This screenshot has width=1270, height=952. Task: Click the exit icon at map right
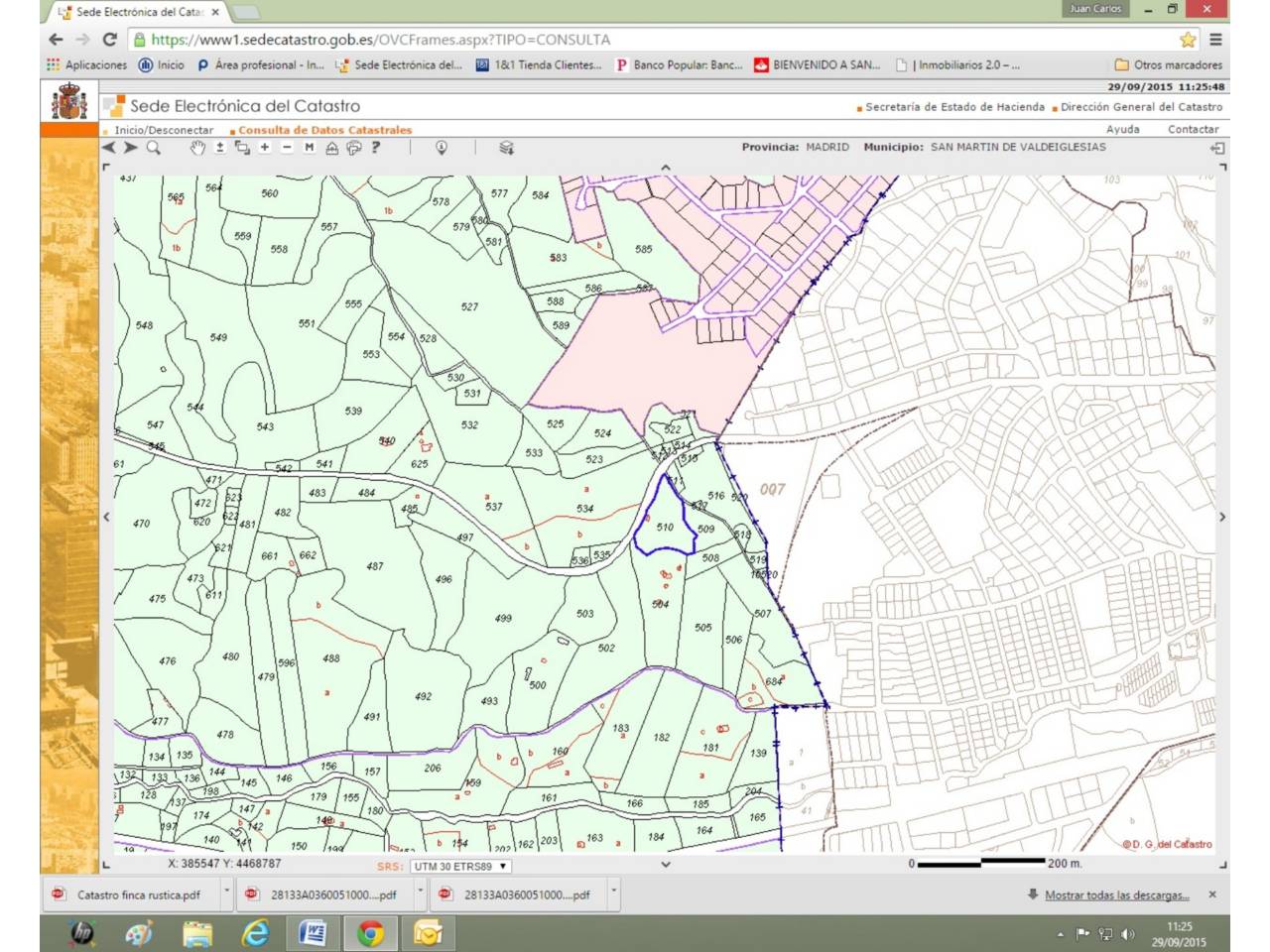tap(1218, 148)
